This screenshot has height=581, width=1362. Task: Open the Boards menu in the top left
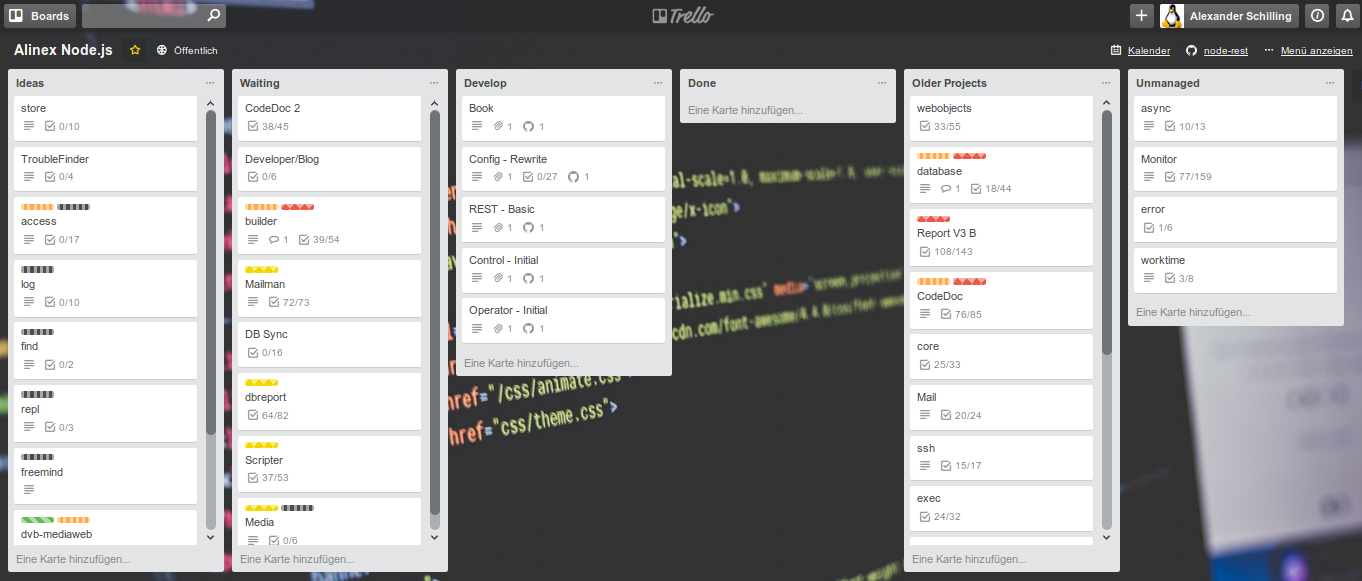pyautogui.click(x=40, y=15)
